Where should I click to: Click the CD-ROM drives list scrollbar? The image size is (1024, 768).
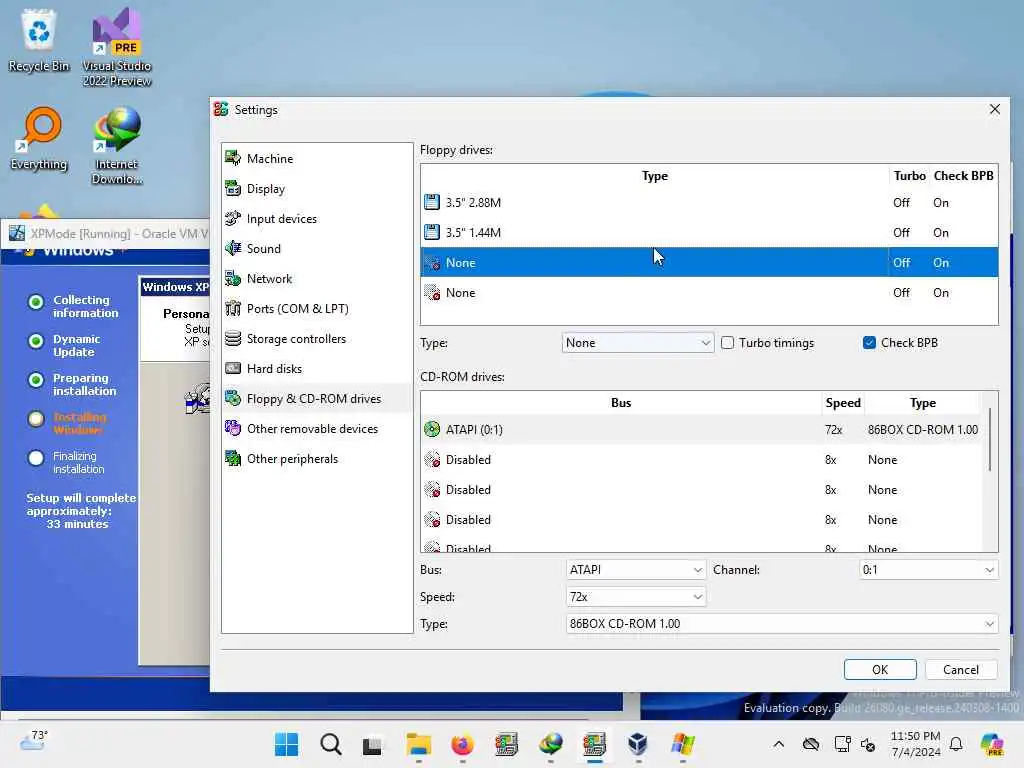tap(990, 439)
